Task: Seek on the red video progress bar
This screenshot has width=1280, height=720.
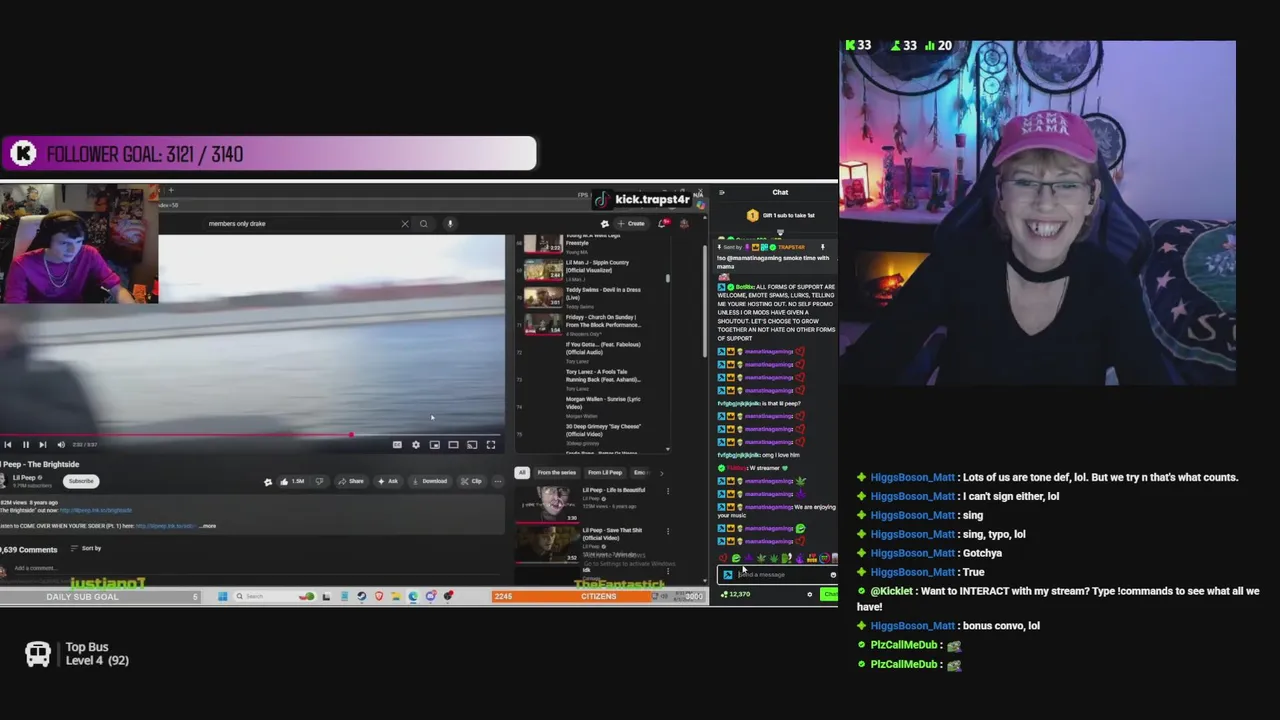Action: point(252,435)
